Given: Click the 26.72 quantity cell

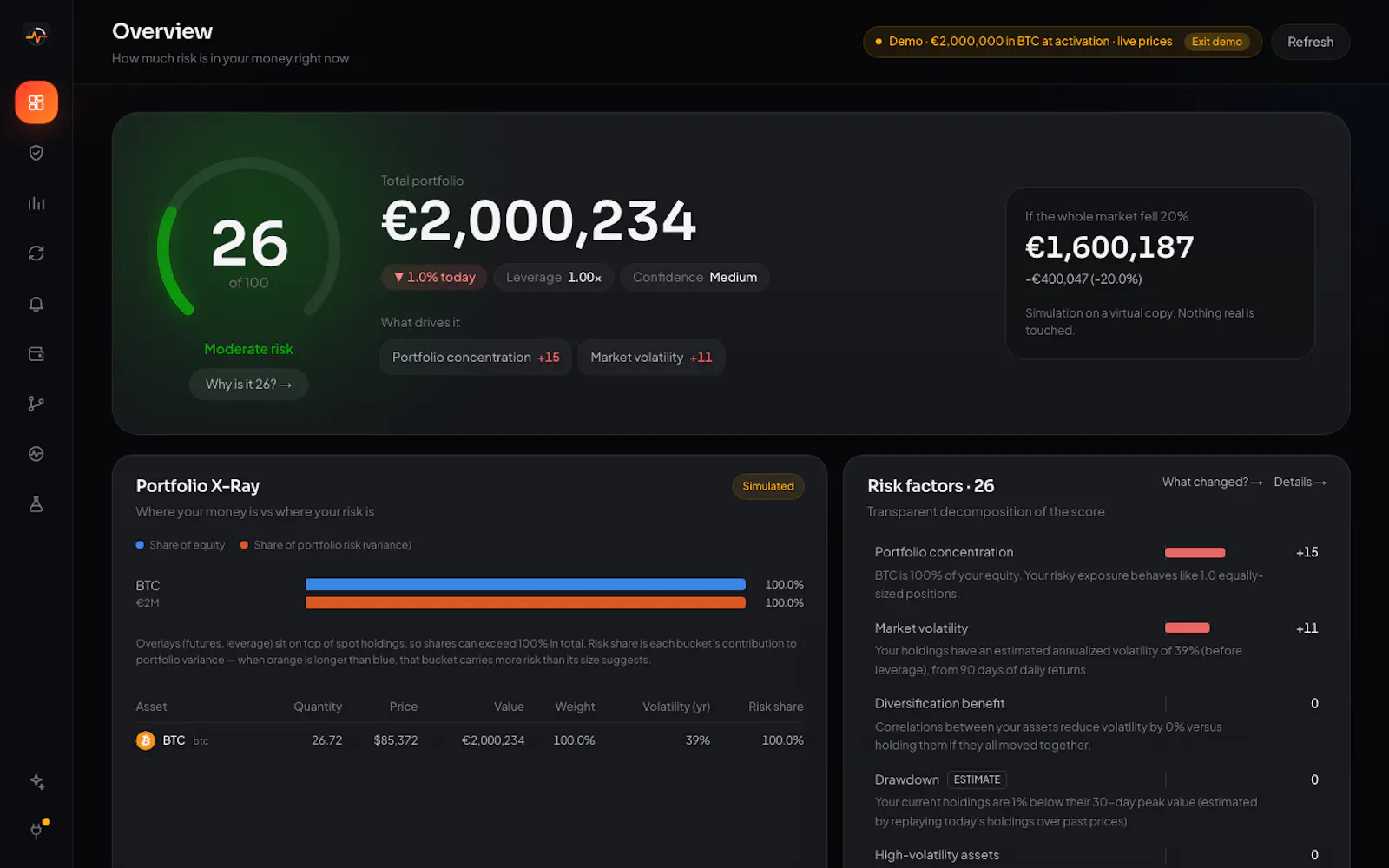Looking at the screenshot, I should [327, 740].
